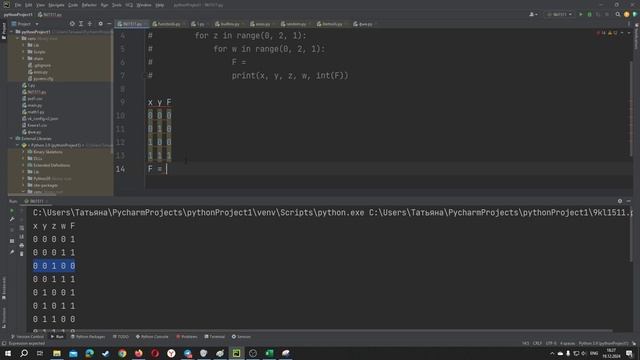
Task: Open the user account dropdown icon
Action: (x=533, y=14)
